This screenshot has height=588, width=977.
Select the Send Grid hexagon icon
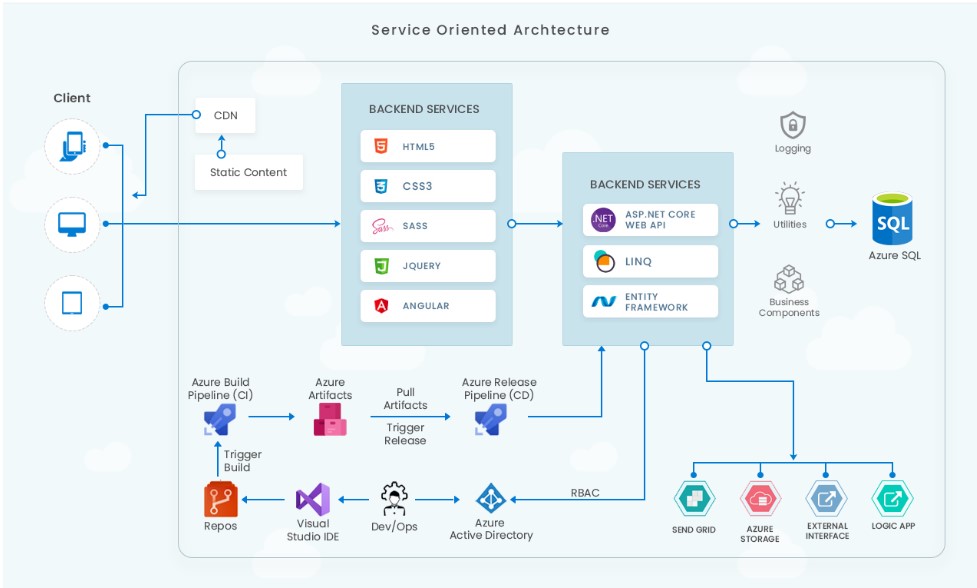pyautogui.click(x=693, y=499)
